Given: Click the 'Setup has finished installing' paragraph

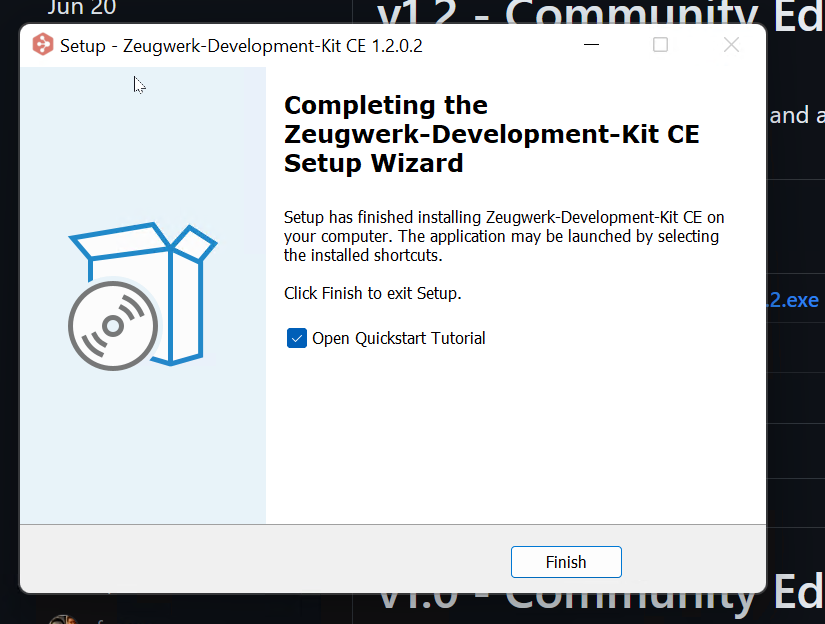Looking at the screenshot, I should pos(504,236).
